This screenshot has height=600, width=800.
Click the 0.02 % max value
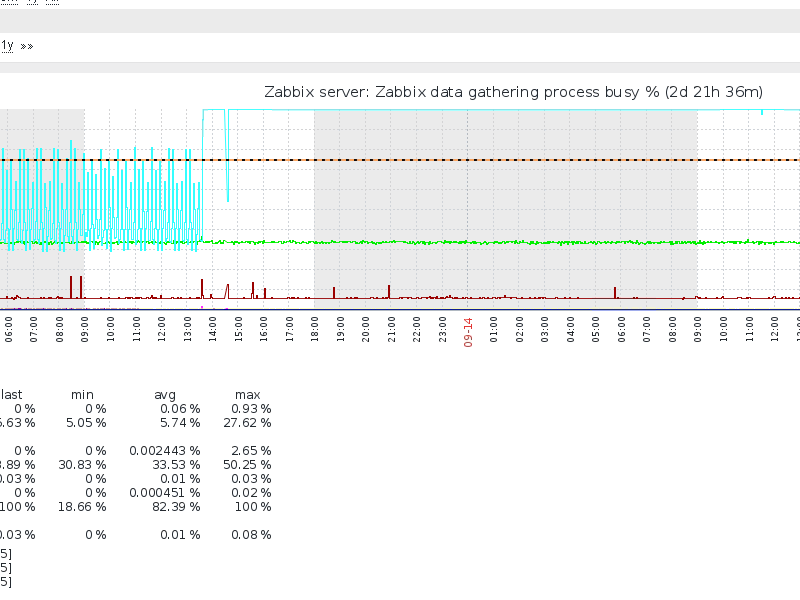click(251, 493)
